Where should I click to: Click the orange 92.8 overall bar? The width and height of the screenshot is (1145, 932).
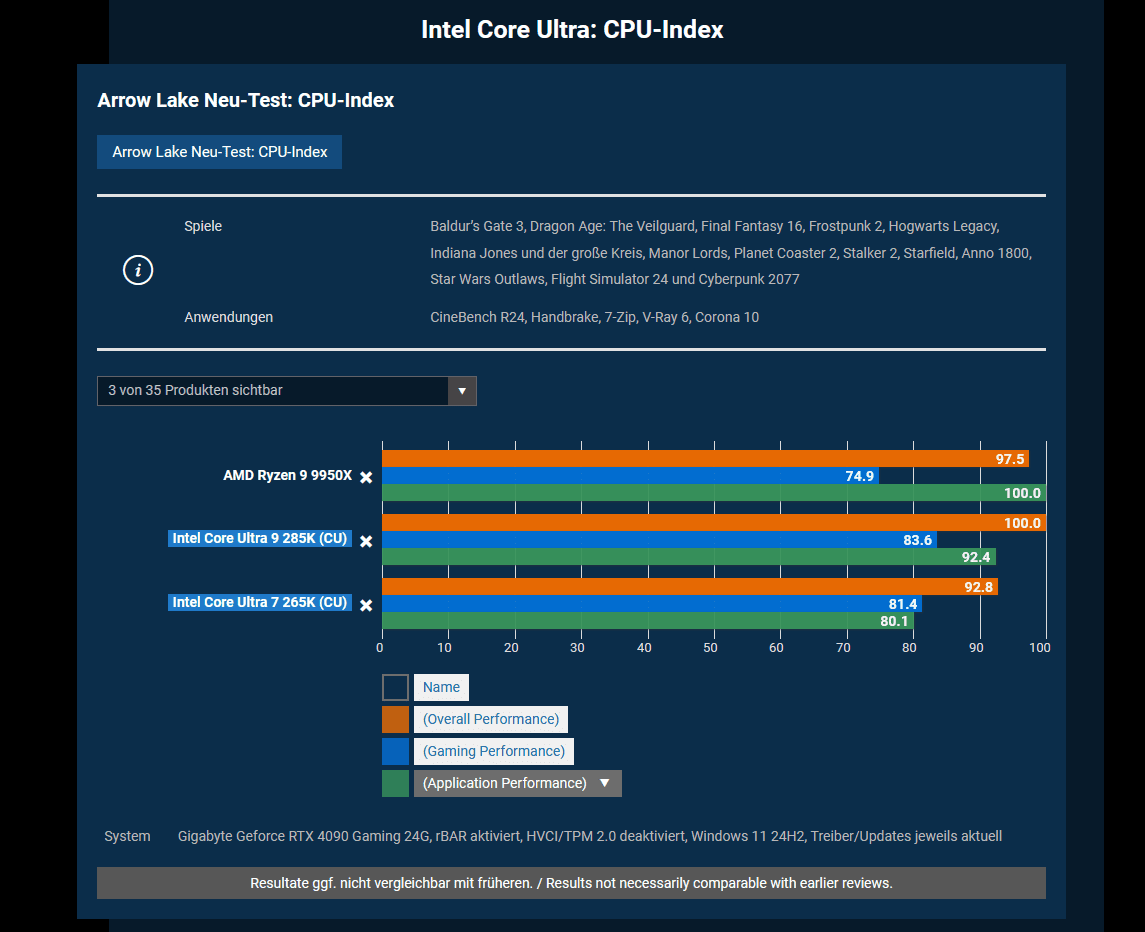pos(690,587)
